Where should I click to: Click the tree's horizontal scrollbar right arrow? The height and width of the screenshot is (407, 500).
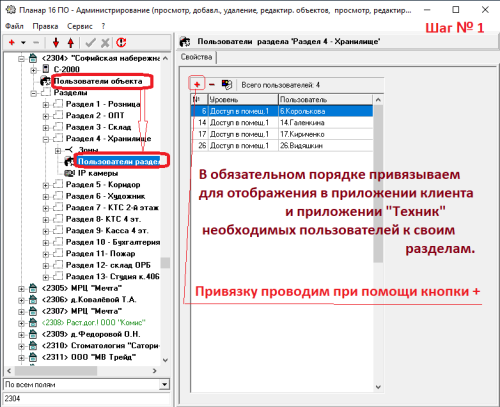154,371
